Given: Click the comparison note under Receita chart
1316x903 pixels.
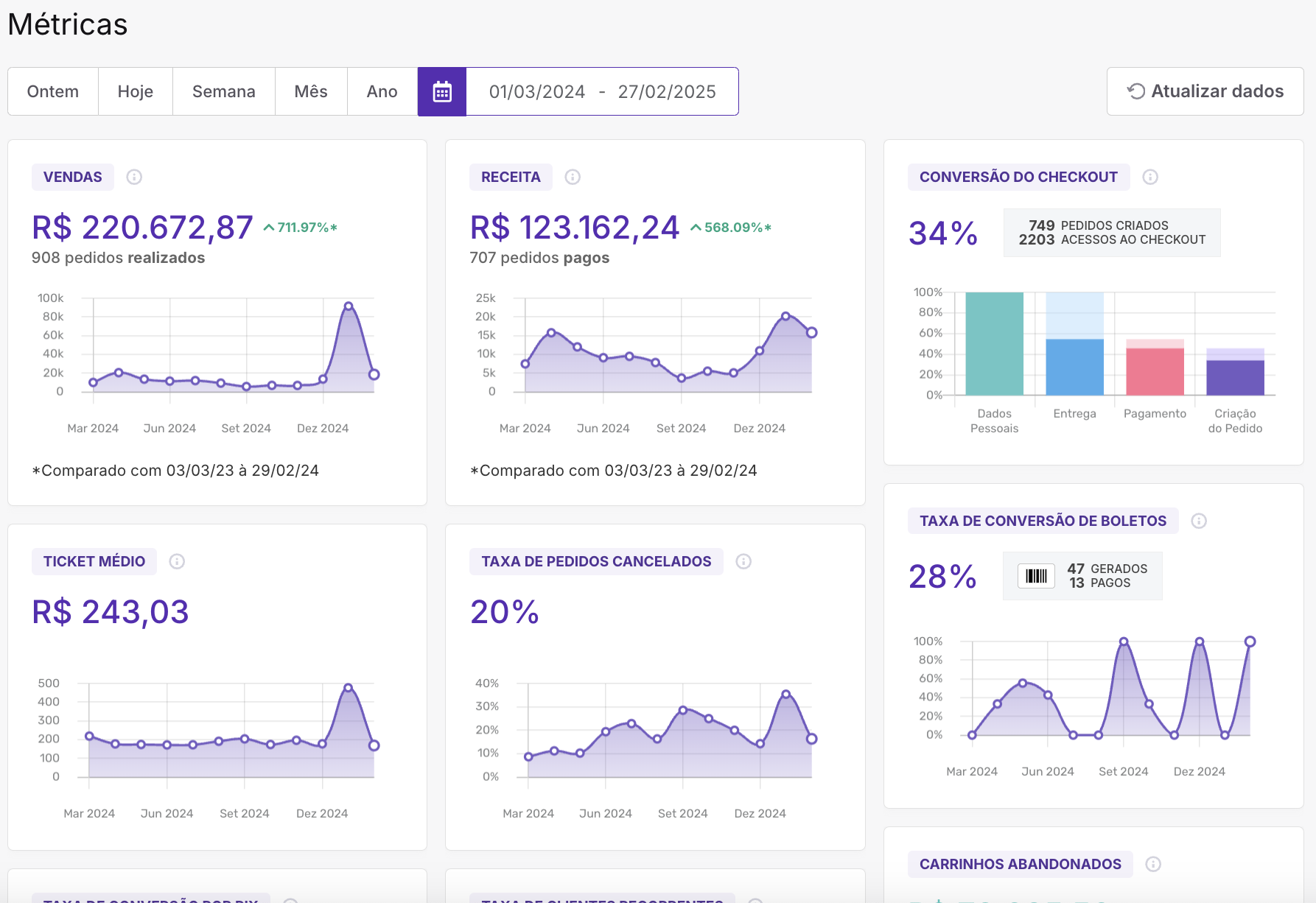Looking at the screenshot, I should pyautogui.click(x=614, y=471).
